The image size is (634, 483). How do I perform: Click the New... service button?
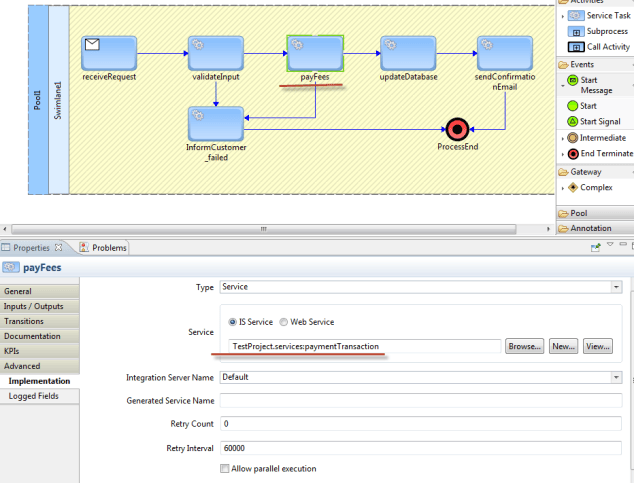coord(563,346)
